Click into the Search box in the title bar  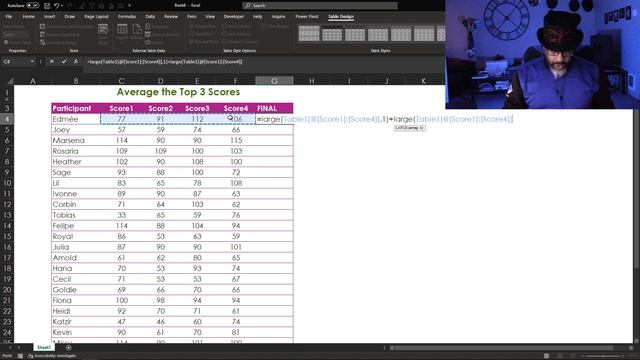(320, 5)
